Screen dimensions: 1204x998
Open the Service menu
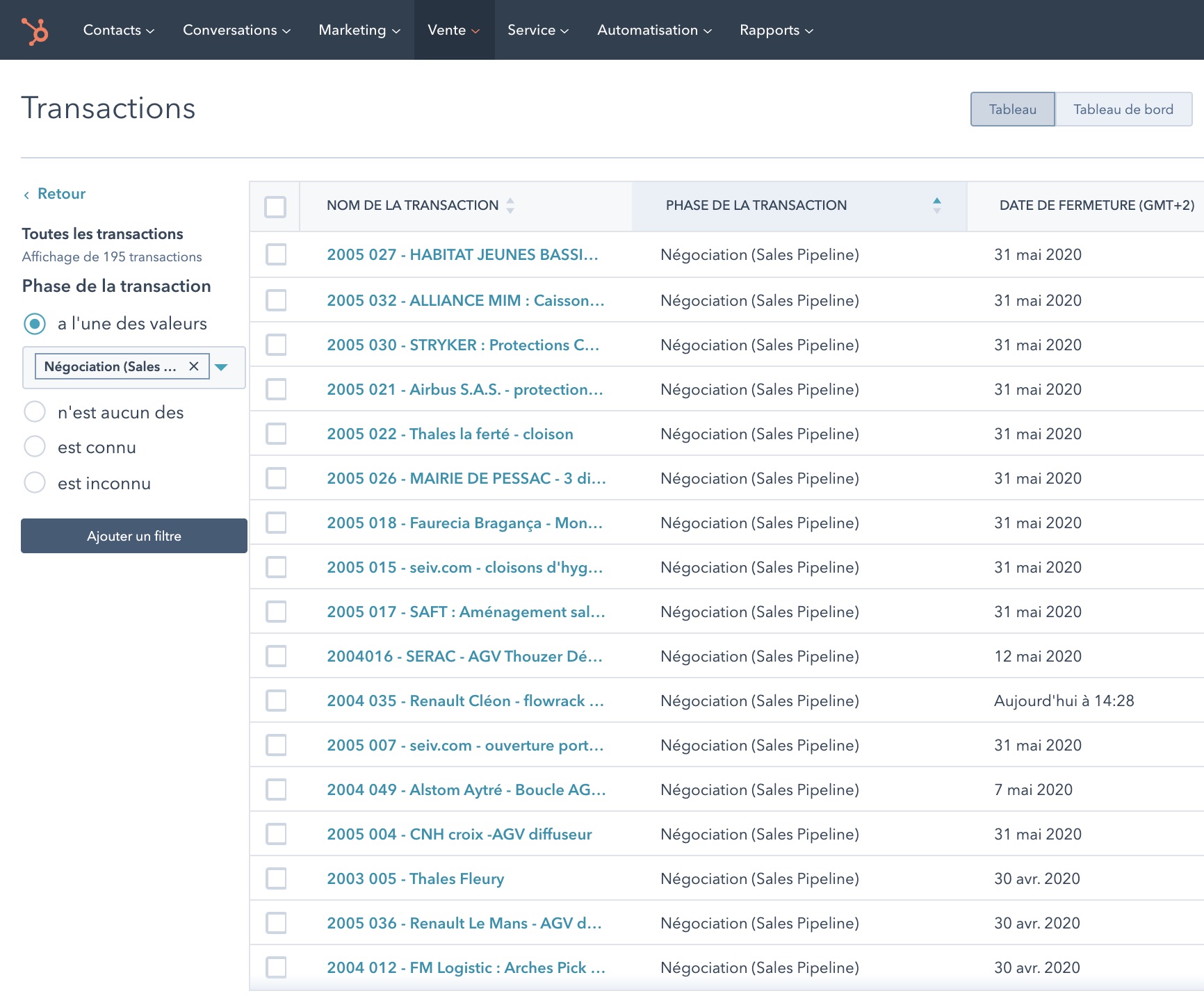point(538,30)
